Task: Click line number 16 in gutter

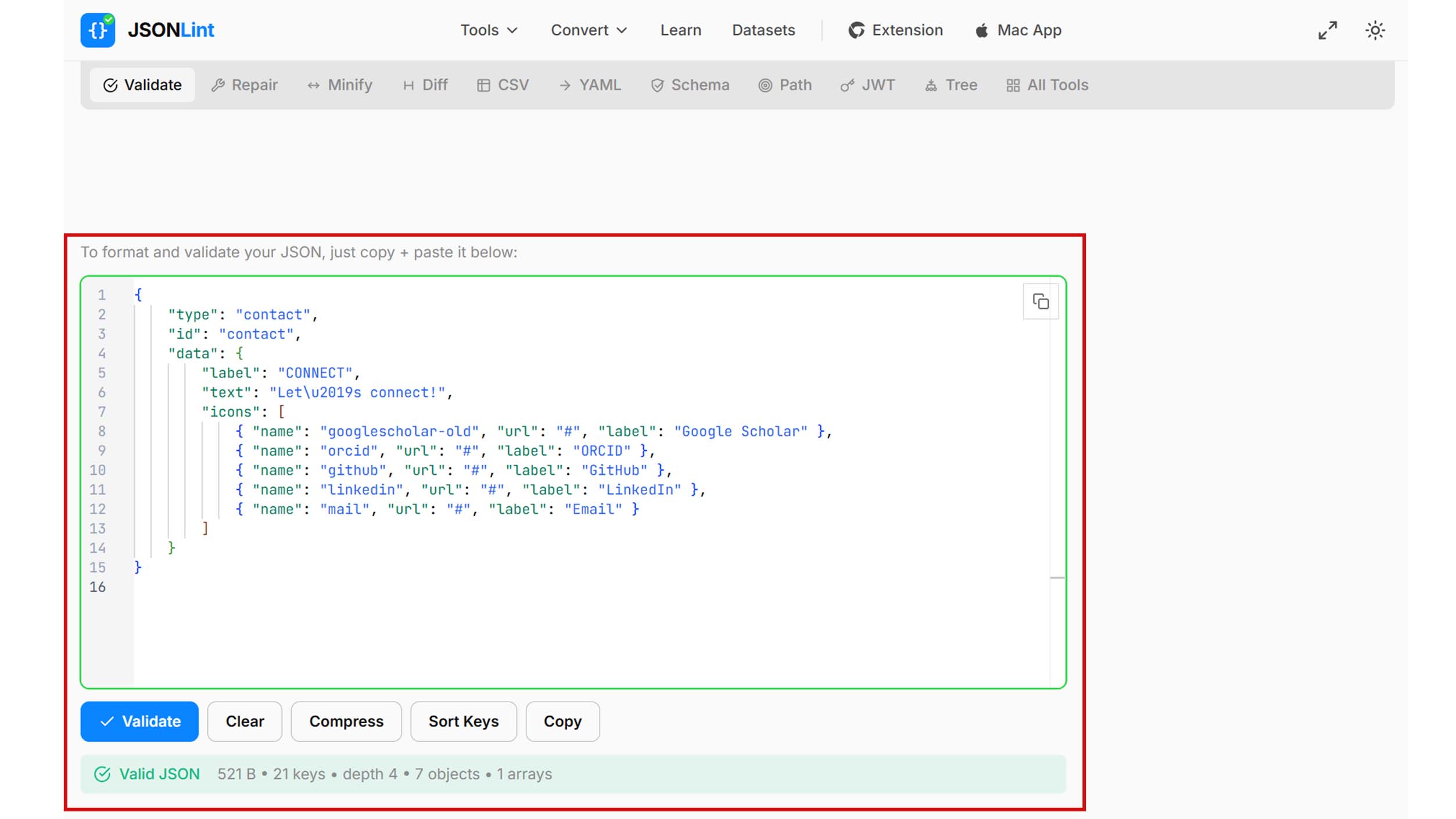Action: (x=98, y=587)
